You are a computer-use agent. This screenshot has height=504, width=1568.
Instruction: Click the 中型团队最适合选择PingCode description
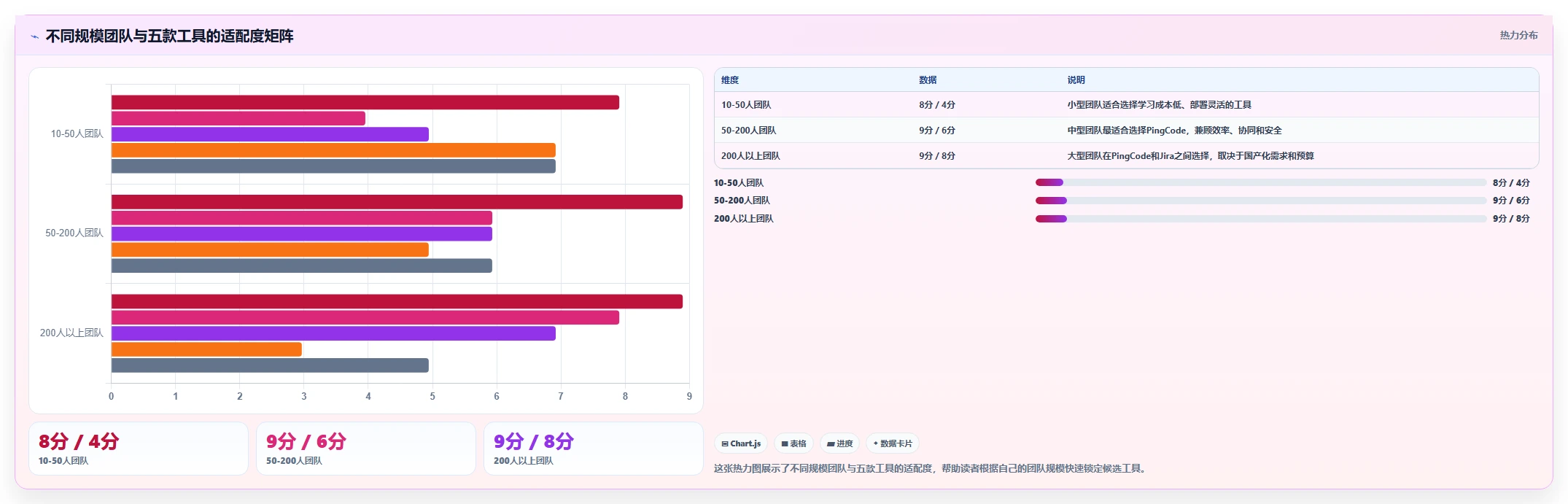coord(1174,131)
